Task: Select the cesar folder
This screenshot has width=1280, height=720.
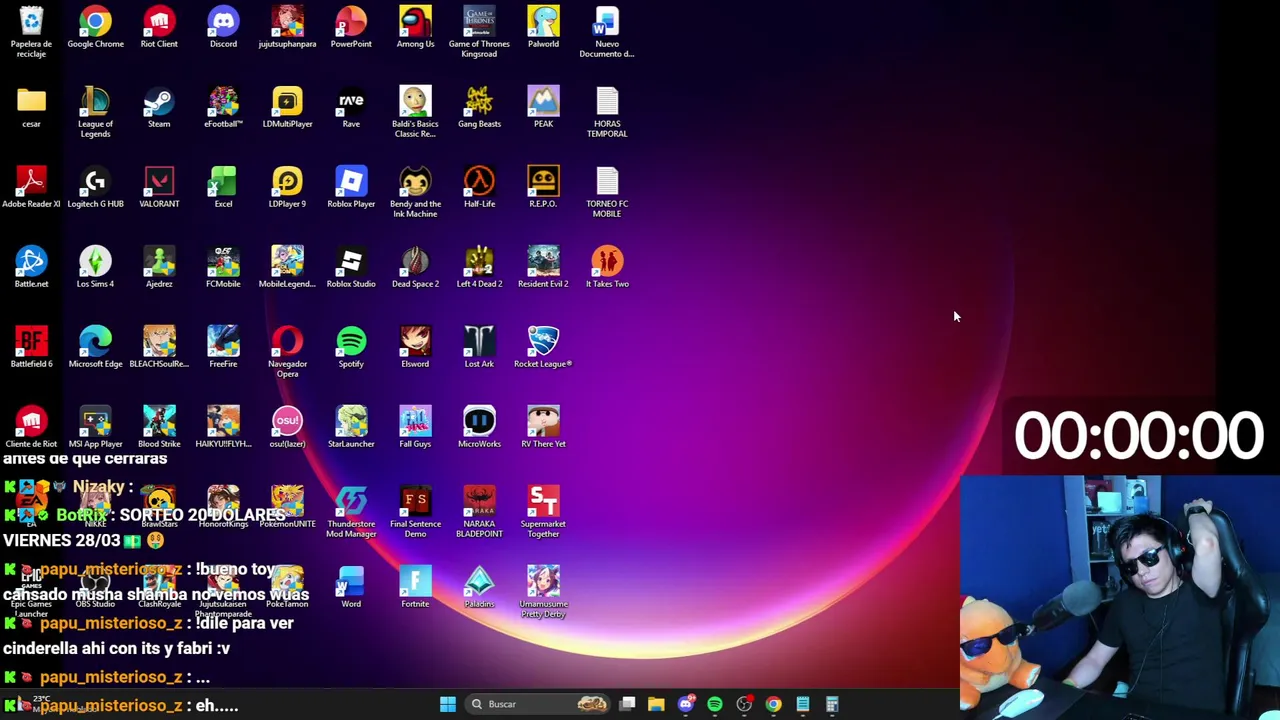Action: coord(31,107)
